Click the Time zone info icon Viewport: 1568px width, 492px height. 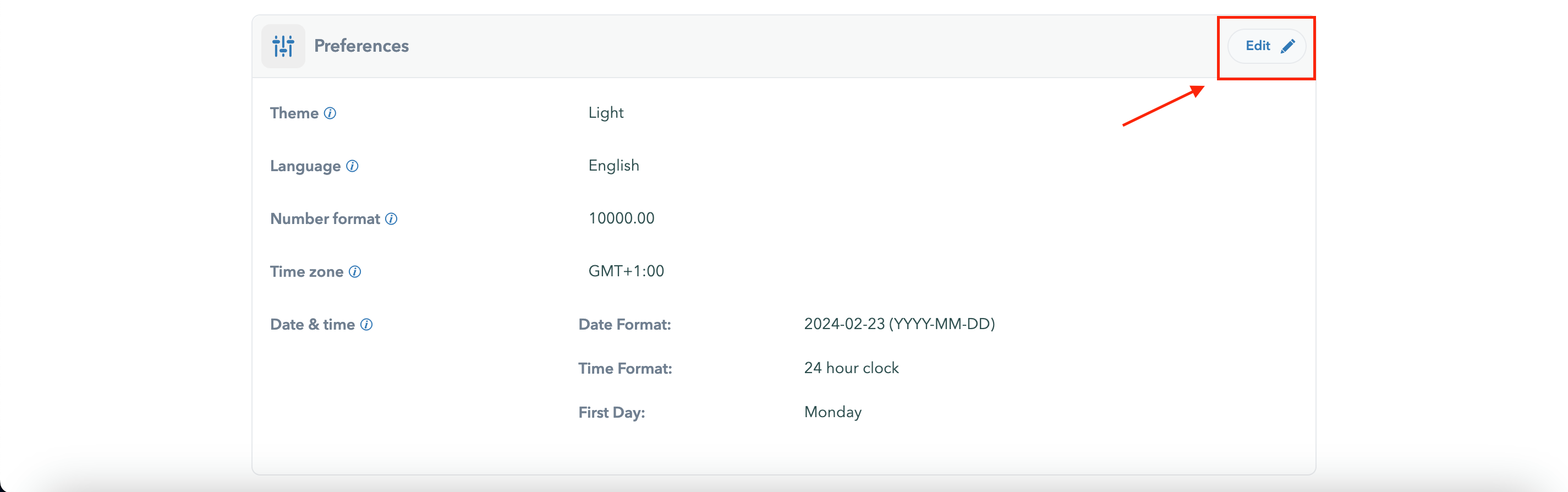(x=355, y=272)
